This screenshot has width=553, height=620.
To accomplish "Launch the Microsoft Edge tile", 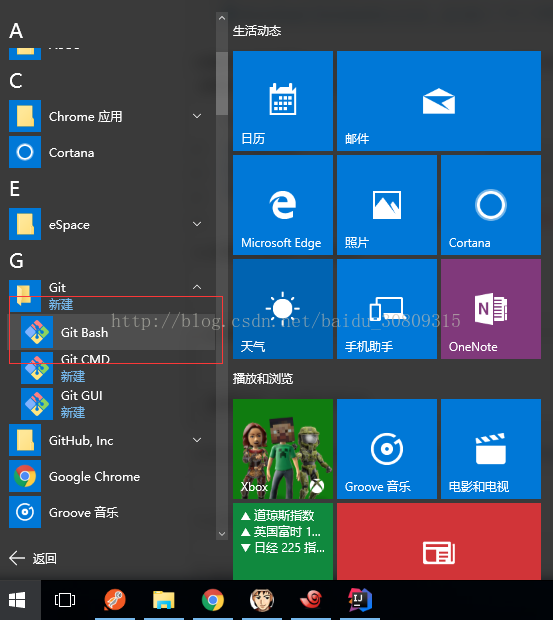I will click(x=283, y=205).
